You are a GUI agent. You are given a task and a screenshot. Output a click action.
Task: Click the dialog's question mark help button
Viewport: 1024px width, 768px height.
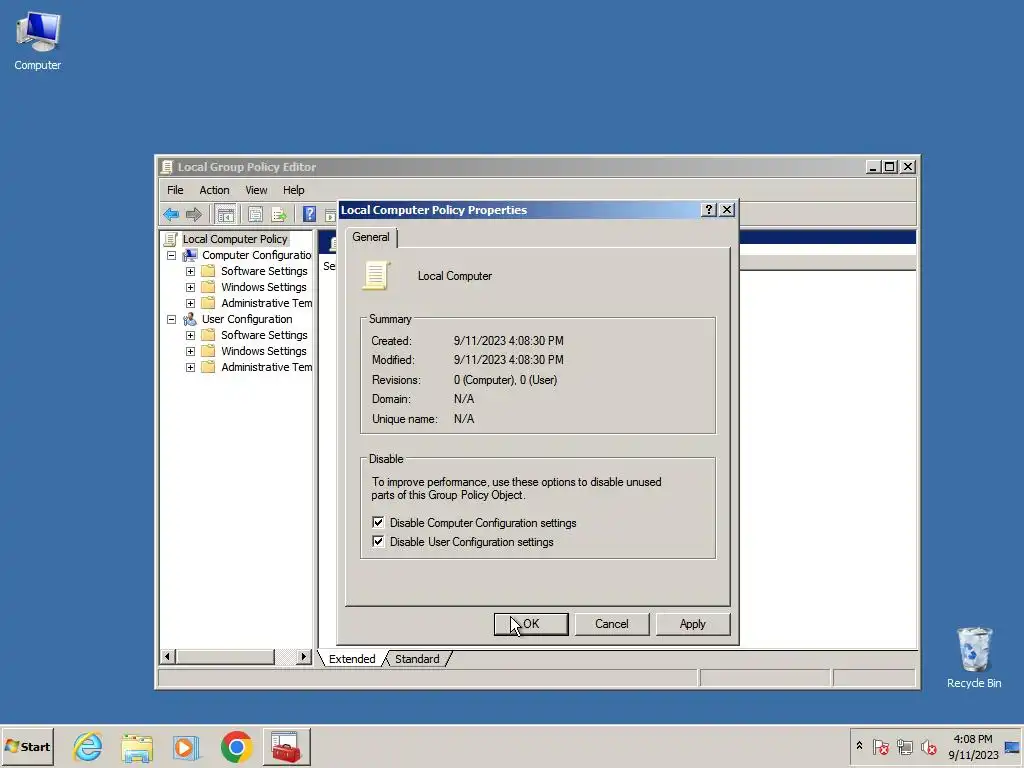point(709,210)
